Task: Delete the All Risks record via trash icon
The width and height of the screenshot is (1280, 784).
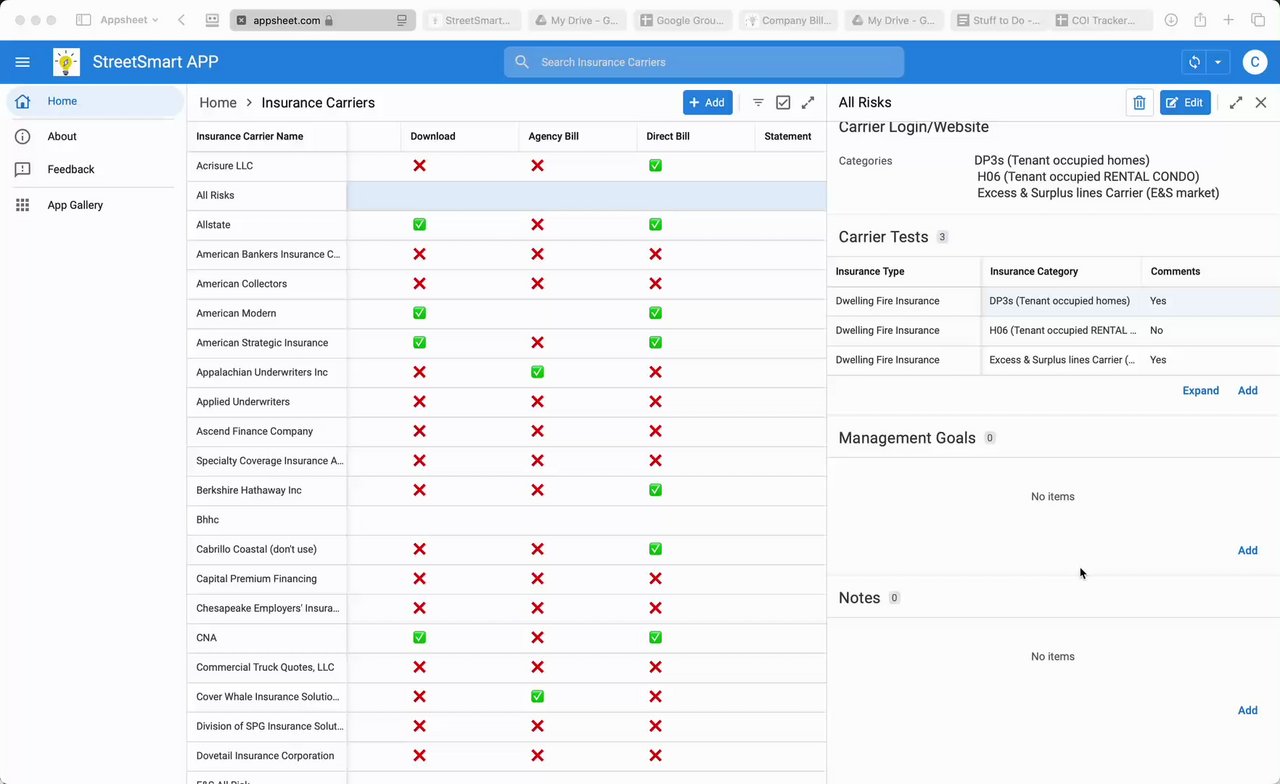Action: [x=1139, y=103]
